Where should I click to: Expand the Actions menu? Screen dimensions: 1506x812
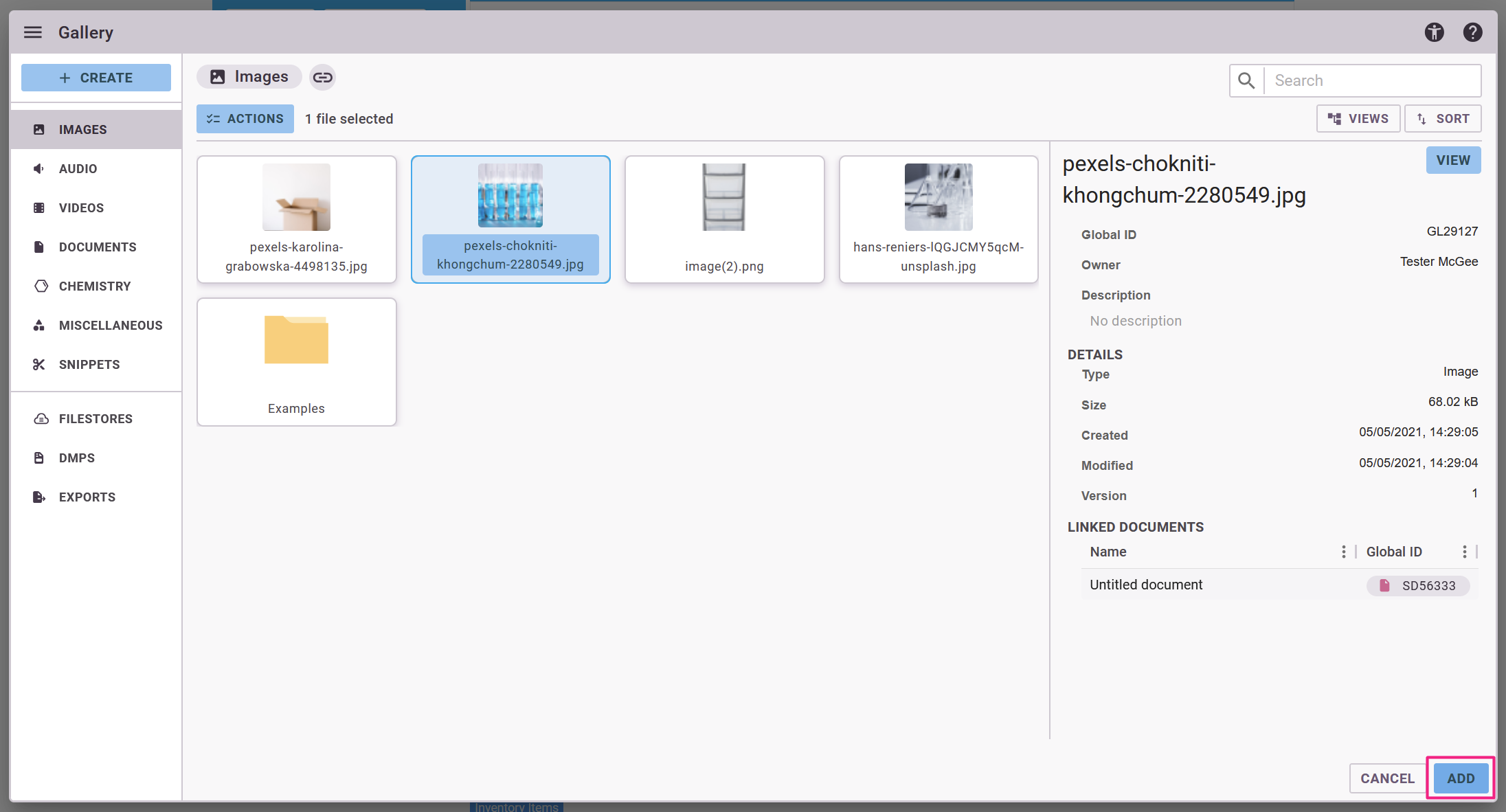pyautogui.click(x=245, y=119)
